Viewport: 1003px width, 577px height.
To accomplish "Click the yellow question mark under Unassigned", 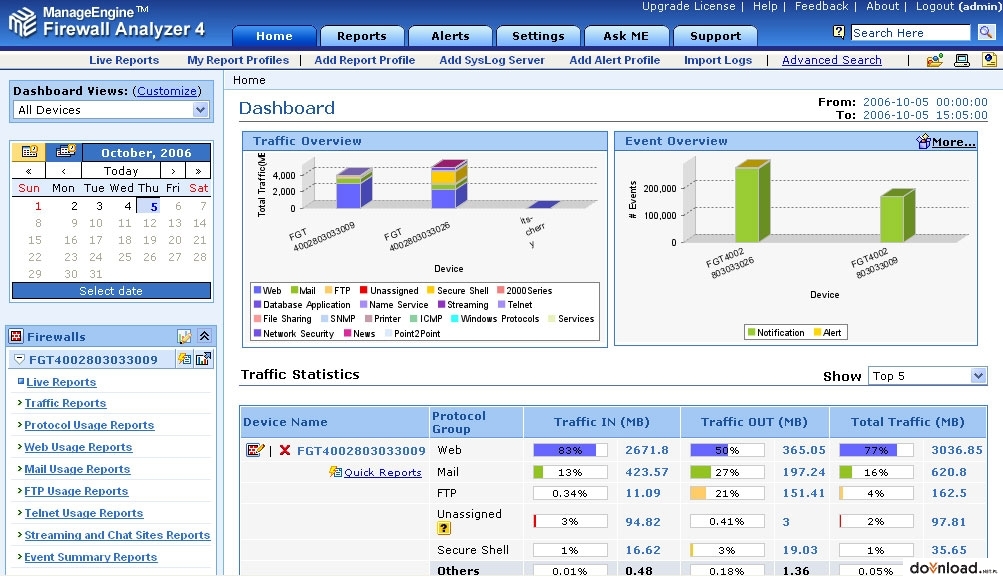I will pos(443,528).
